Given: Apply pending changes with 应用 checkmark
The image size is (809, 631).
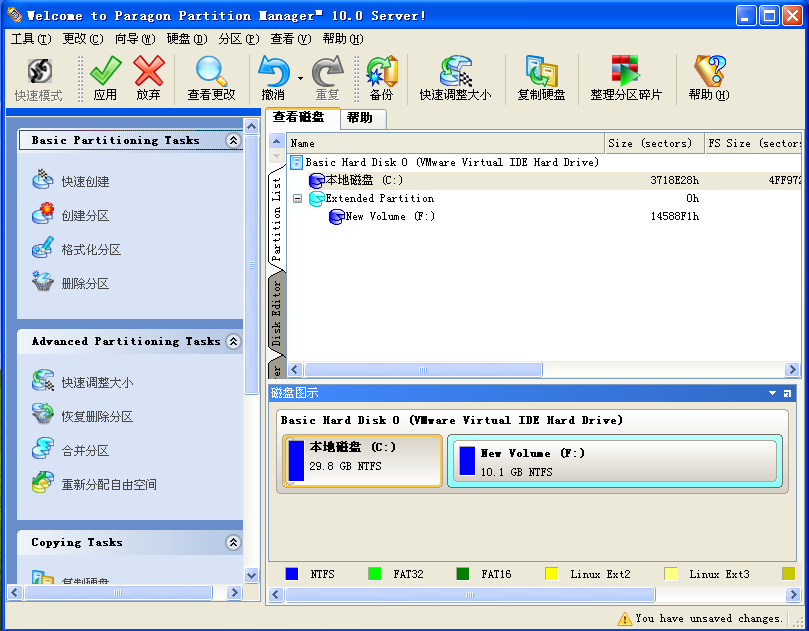Looking at the screenshot, I should (105, 71).
